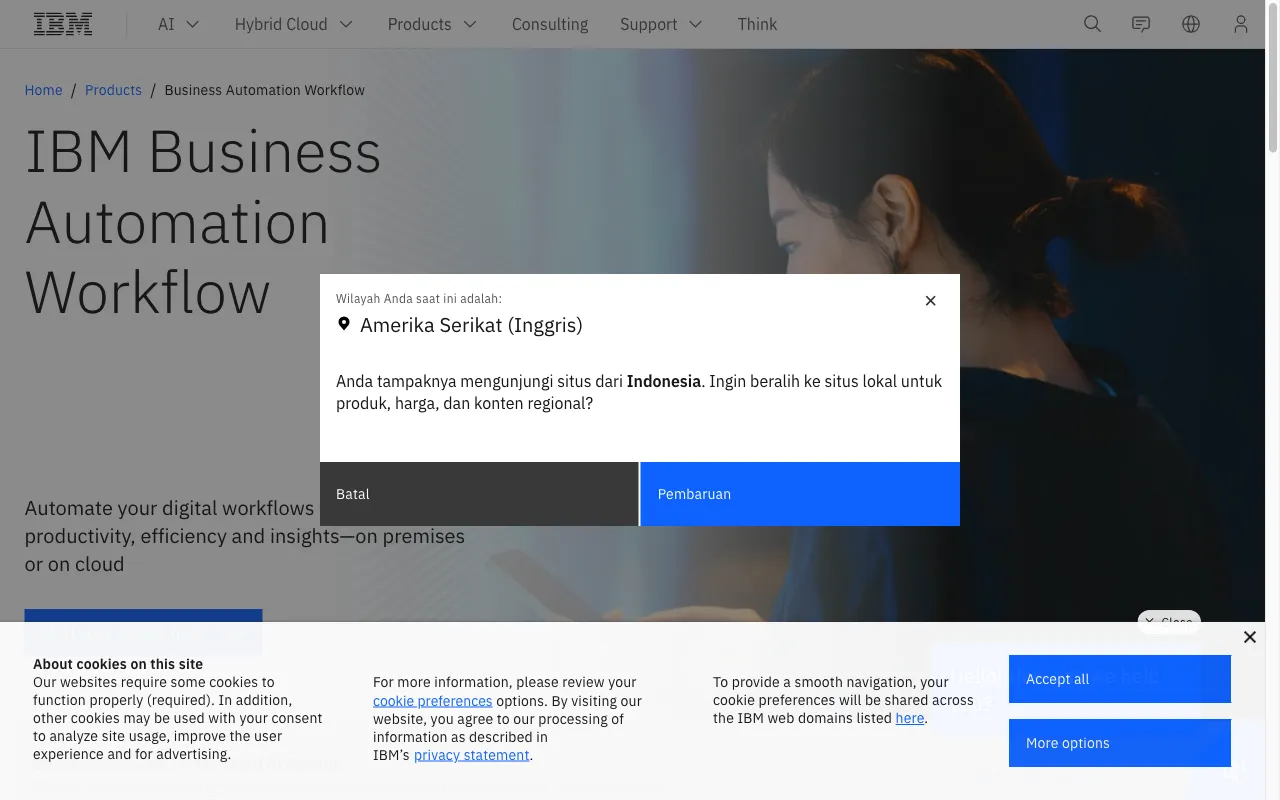
Task: Open the user profile icon
Action: pos(1241,24)
